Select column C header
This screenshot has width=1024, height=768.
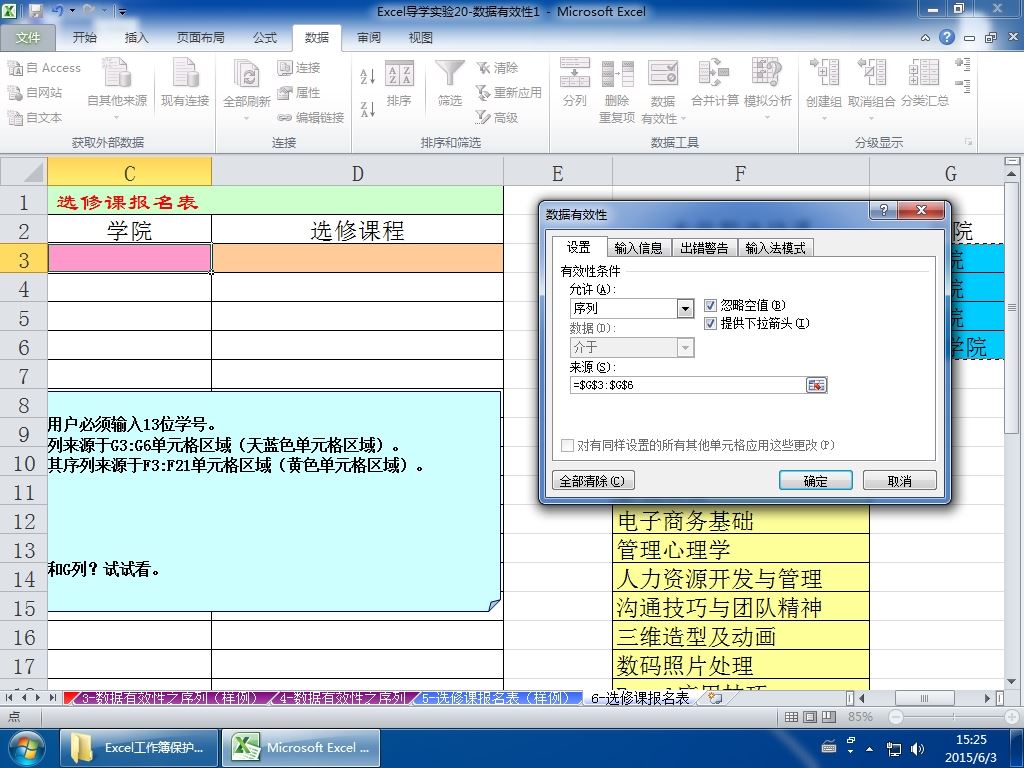point(129,173)
